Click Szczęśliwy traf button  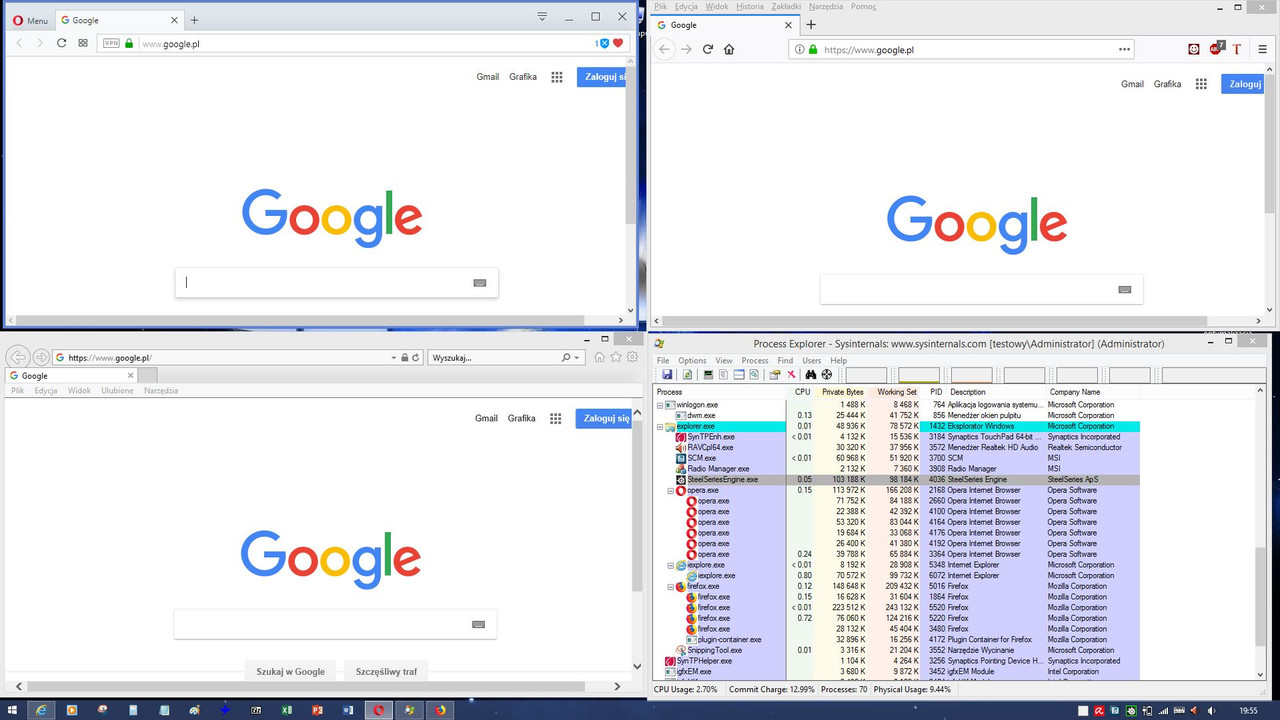tap(386, 671)
